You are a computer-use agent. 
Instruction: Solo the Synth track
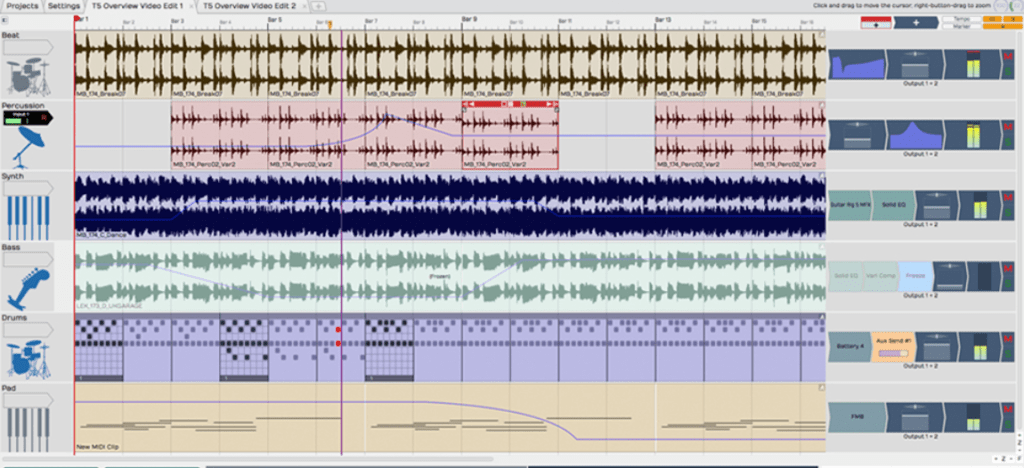[x=1008, y=212]
